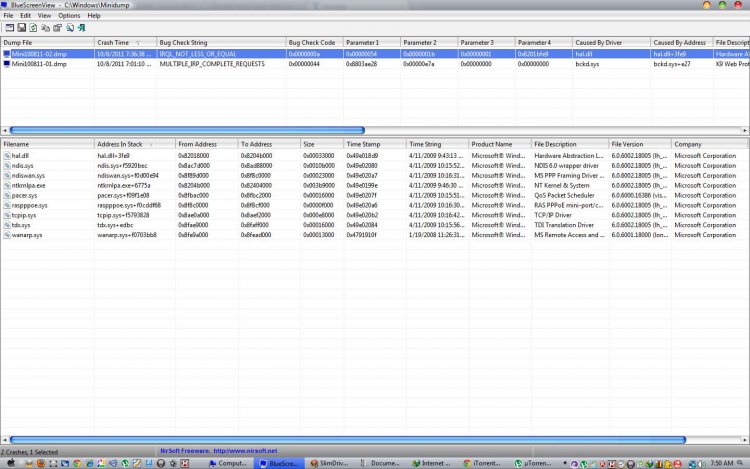Screen dimensions: 750x469
Task: Open the Help menu
Action: coord(94,16)
